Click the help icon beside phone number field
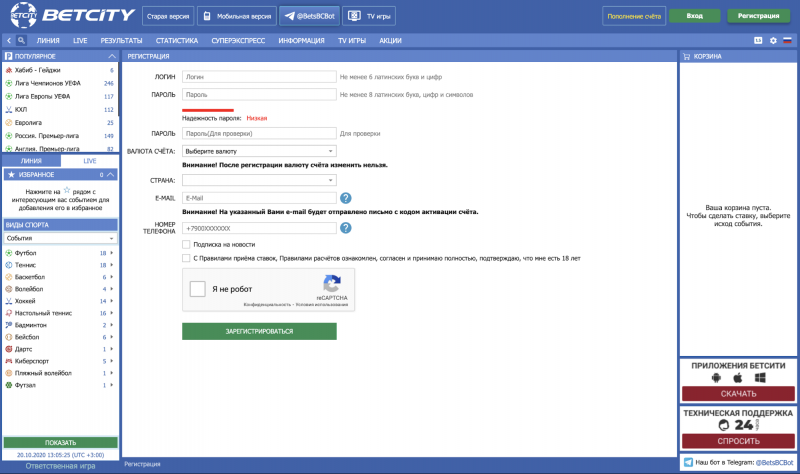 click(x=345, y=228)
